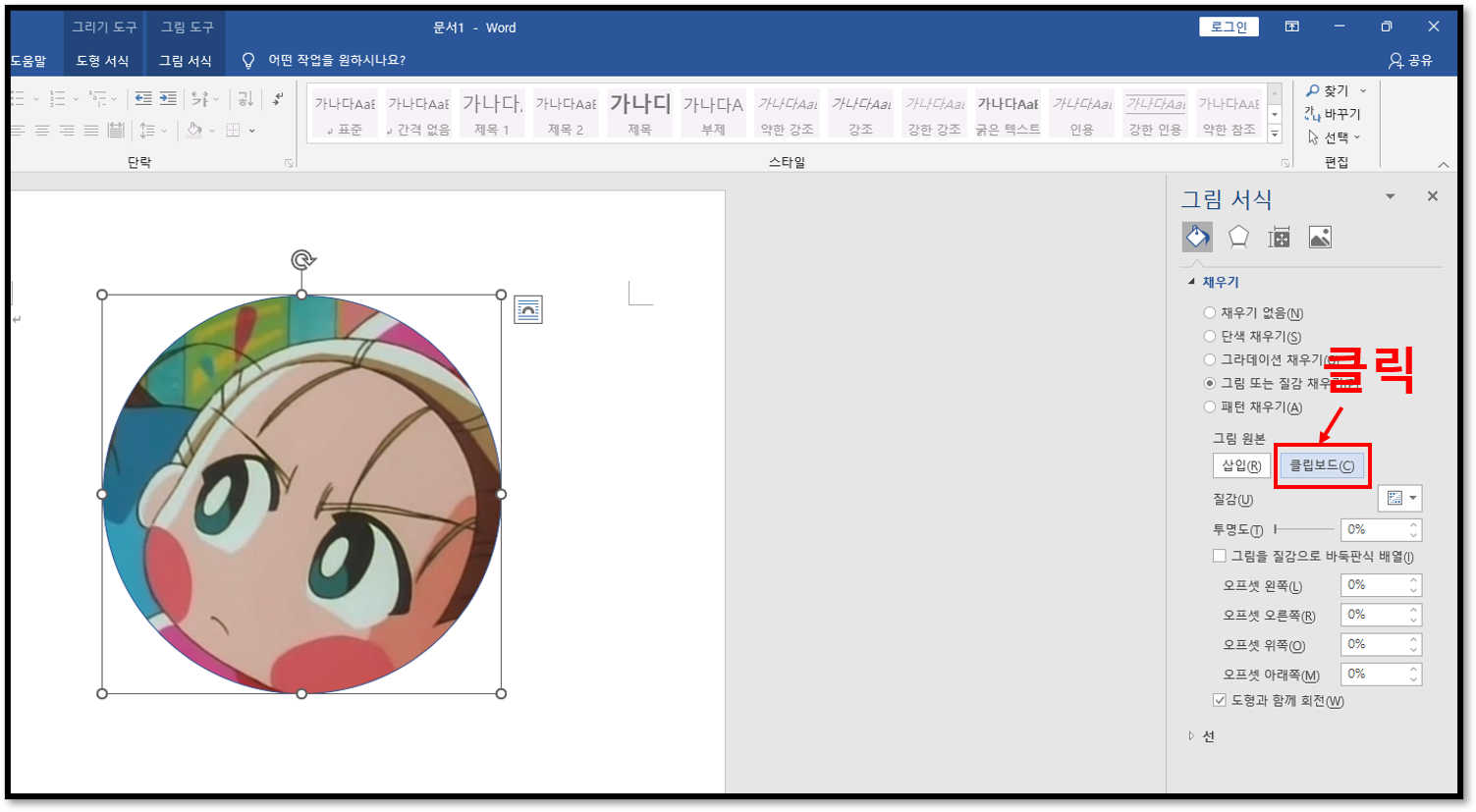Open the layout options icon beside picture
The height and width of the screenshot is (812, 1476).
(x=528, y=310)
